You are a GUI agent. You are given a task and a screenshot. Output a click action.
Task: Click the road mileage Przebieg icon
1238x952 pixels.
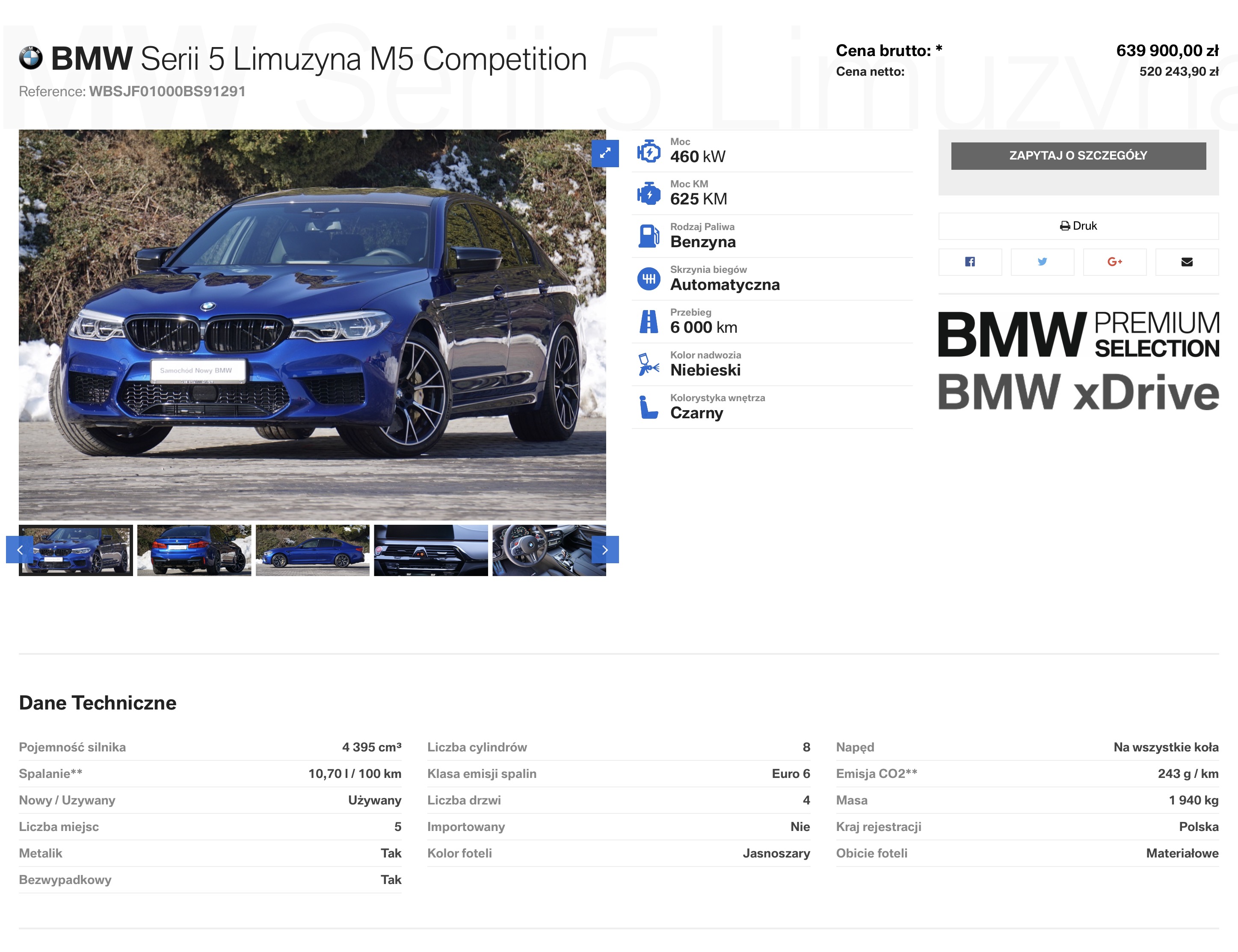tap(649, 322)
